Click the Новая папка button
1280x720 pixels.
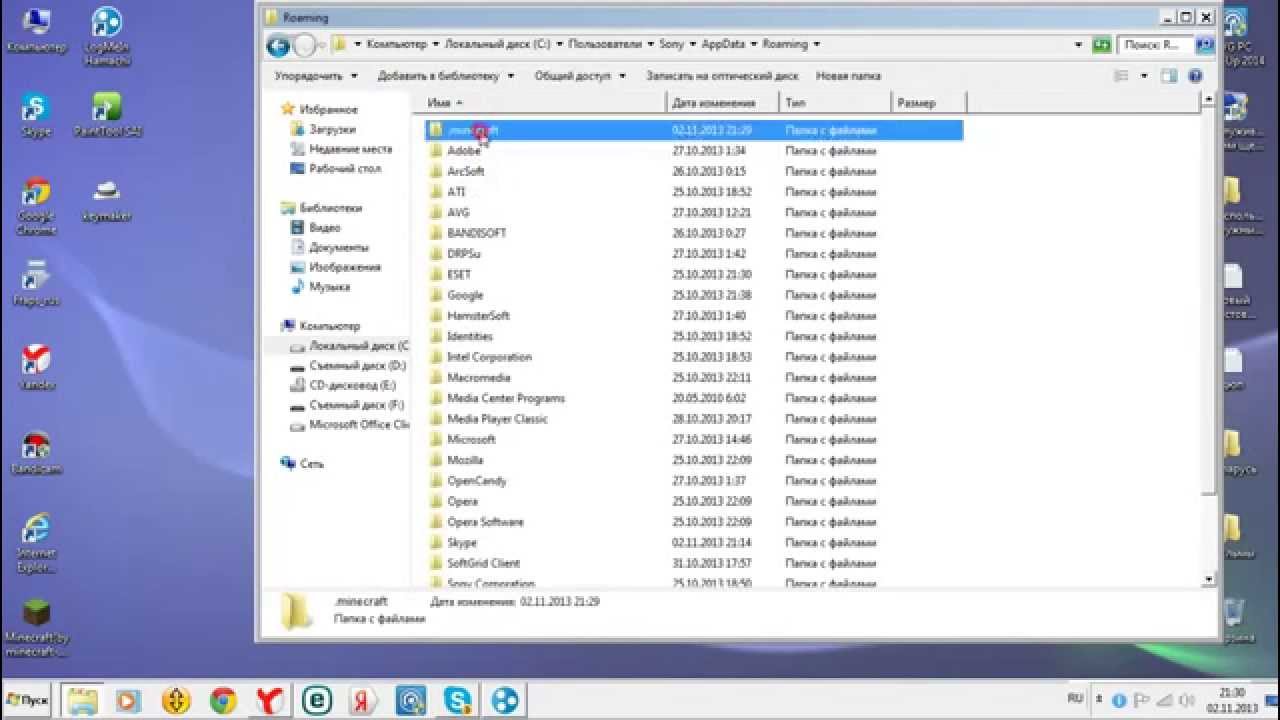pos(848,76)
